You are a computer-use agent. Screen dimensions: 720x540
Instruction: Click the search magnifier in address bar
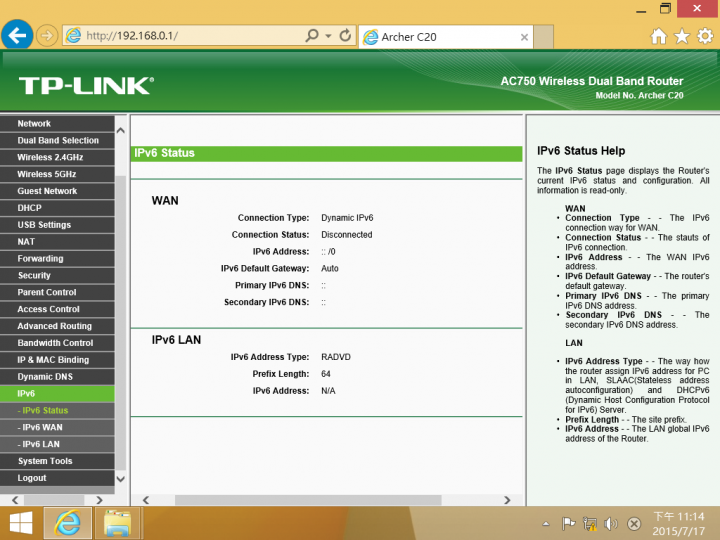tap(312, 35)
